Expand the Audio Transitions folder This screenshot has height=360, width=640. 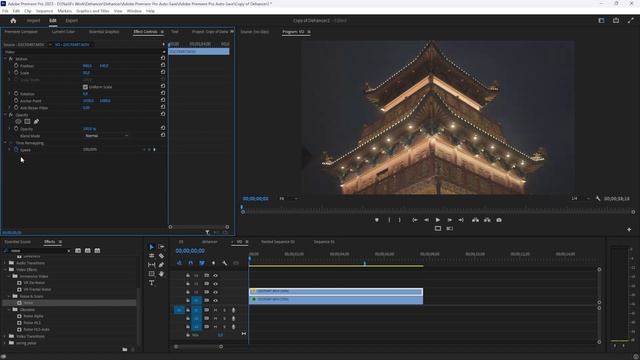coord(5,263)
